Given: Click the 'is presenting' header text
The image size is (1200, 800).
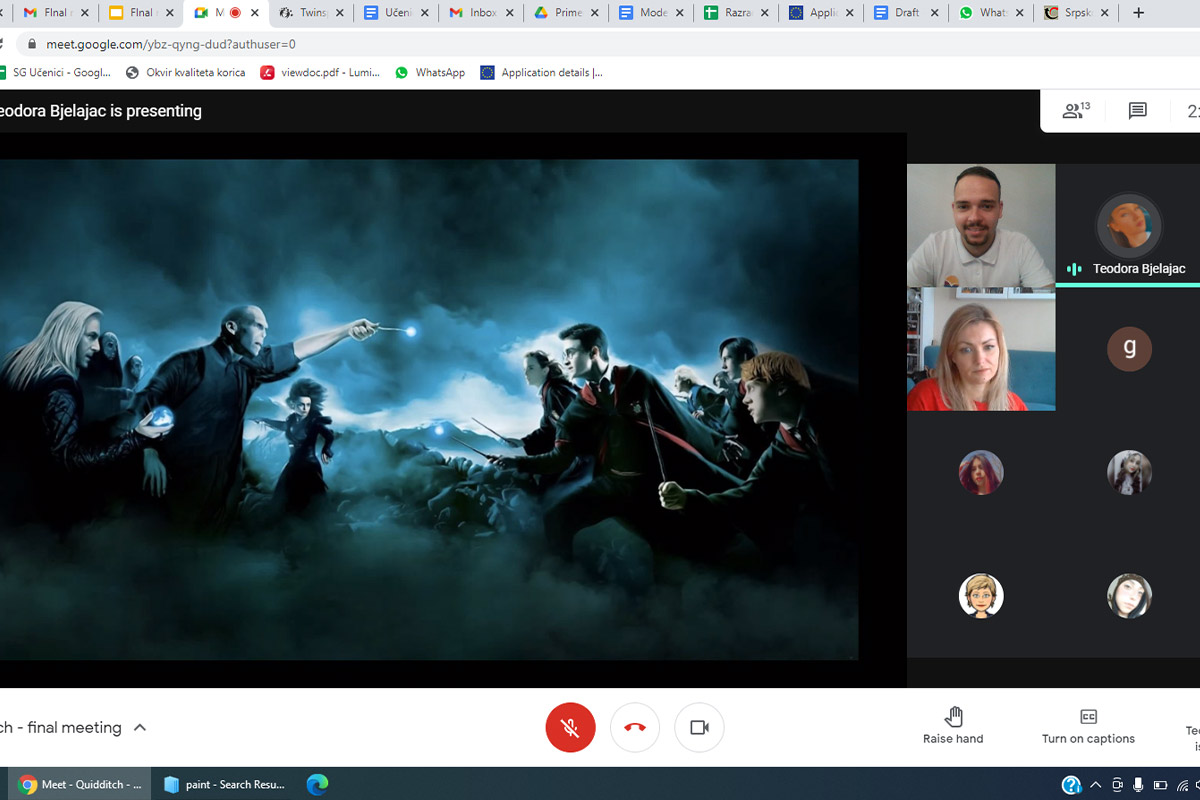Looking at the screenshot, I should tap(156, 111).
